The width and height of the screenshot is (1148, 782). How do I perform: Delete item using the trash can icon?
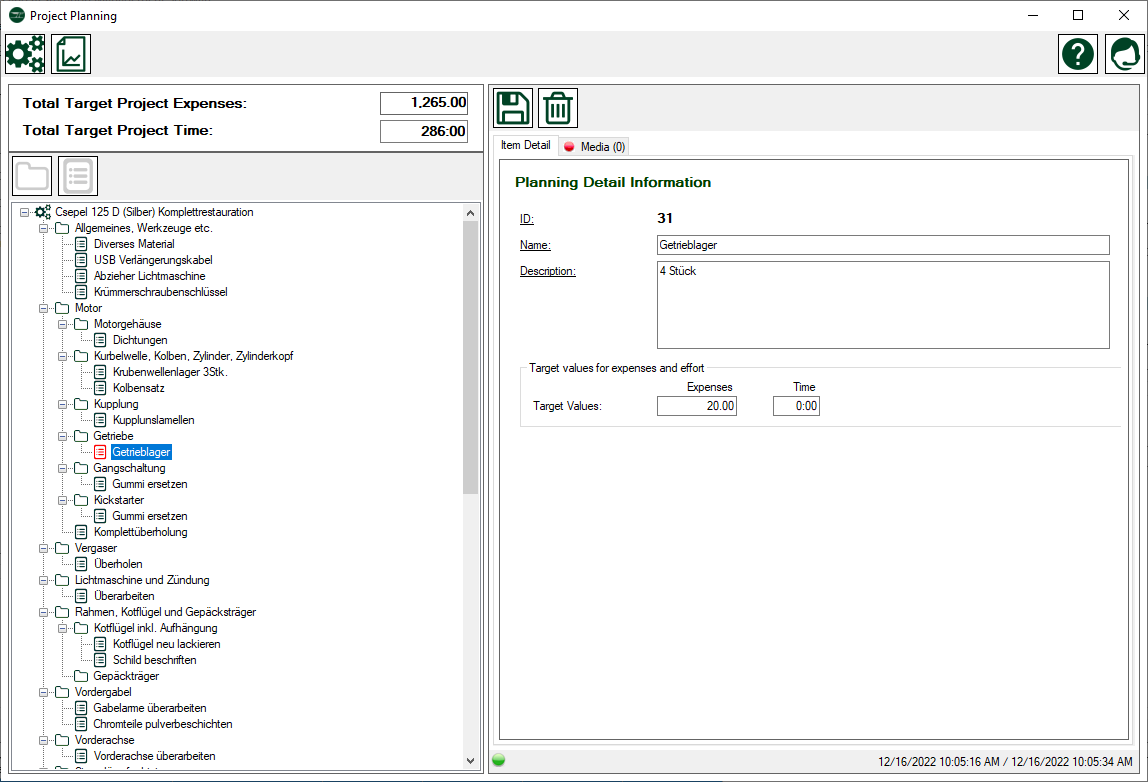point(558,108)
